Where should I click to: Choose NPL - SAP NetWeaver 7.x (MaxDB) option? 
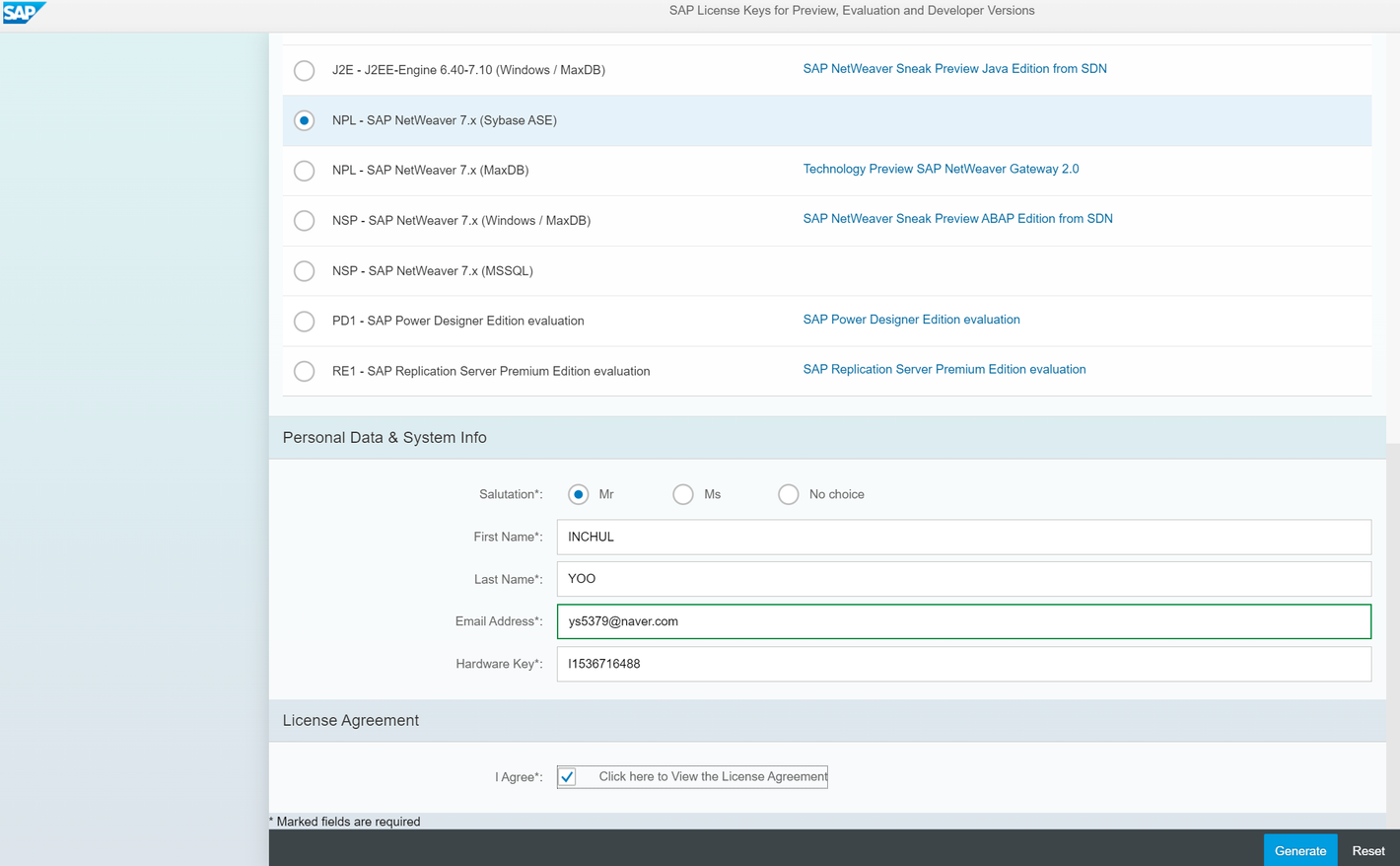point(305,171)
